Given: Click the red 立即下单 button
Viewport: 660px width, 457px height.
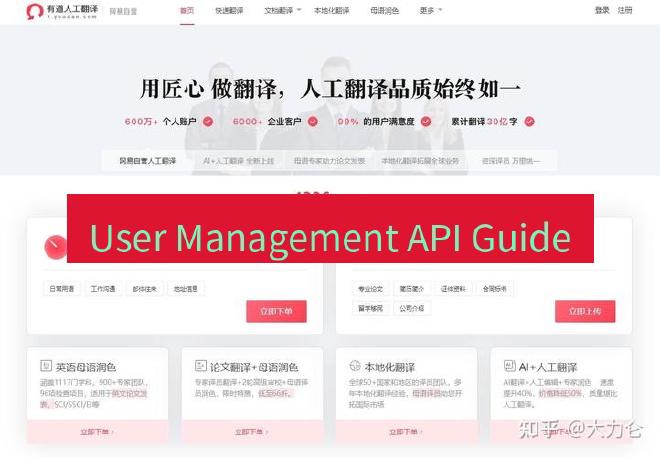Looking at the screenshot, I should pyautogui.click(x=277, y=311).
